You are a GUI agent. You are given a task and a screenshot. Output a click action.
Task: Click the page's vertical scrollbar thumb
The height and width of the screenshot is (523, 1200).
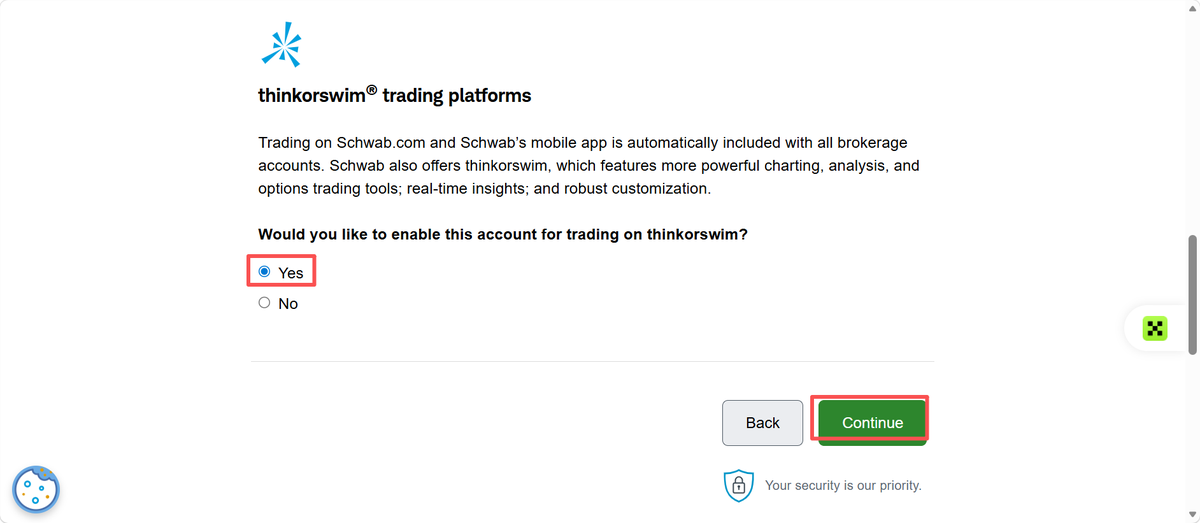click(1192, 295)
